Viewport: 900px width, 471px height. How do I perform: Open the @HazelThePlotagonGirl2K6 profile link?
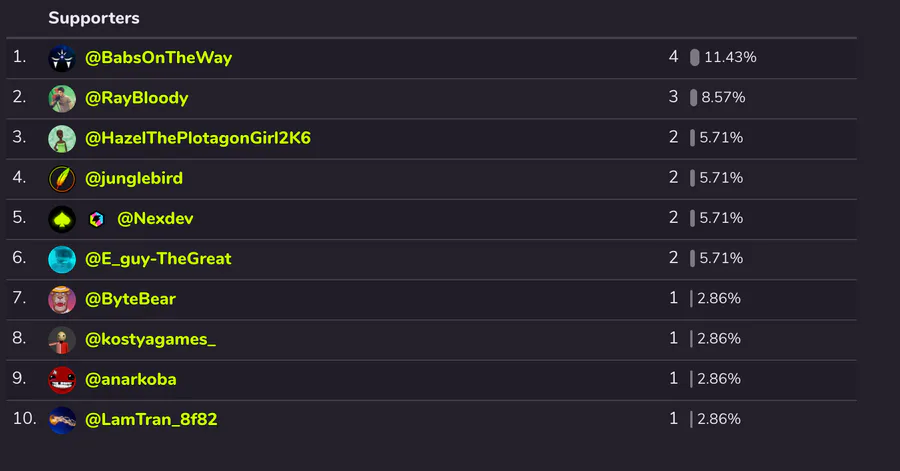click(x=198, y=138)
